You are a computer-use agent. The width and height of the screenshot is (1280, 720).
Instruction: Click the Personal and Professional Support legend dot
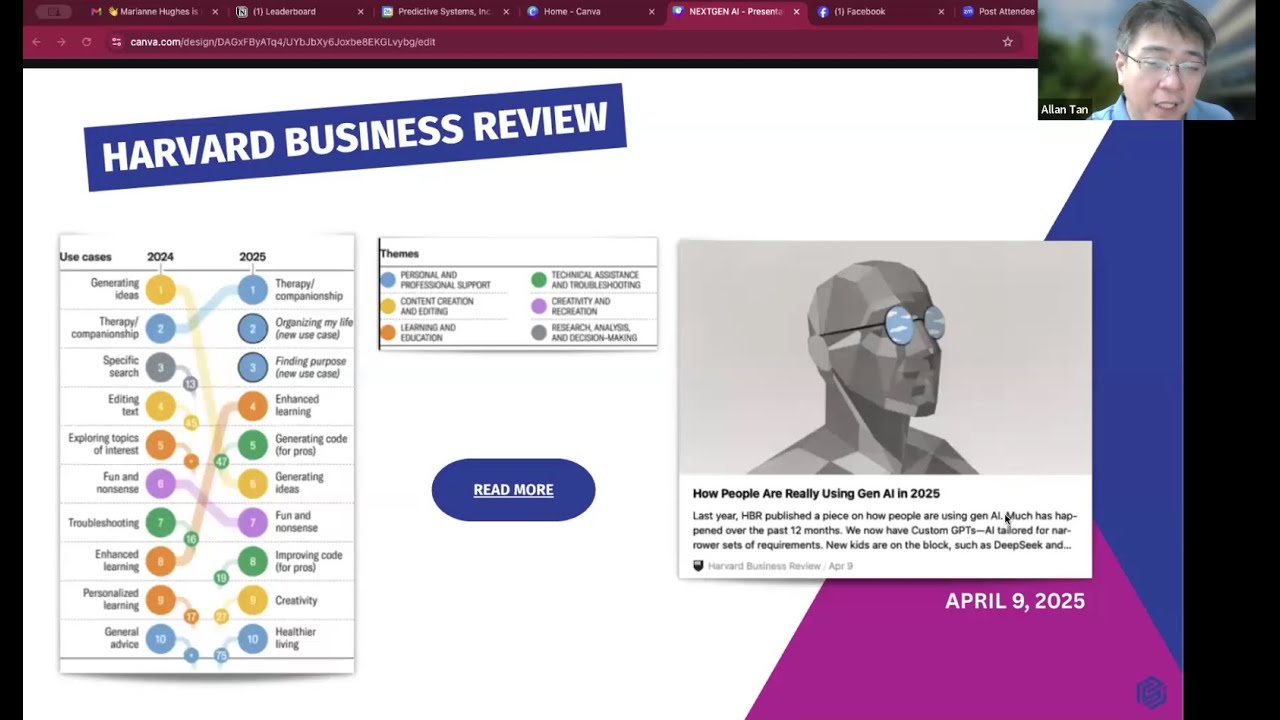click(x=388, y=280)
